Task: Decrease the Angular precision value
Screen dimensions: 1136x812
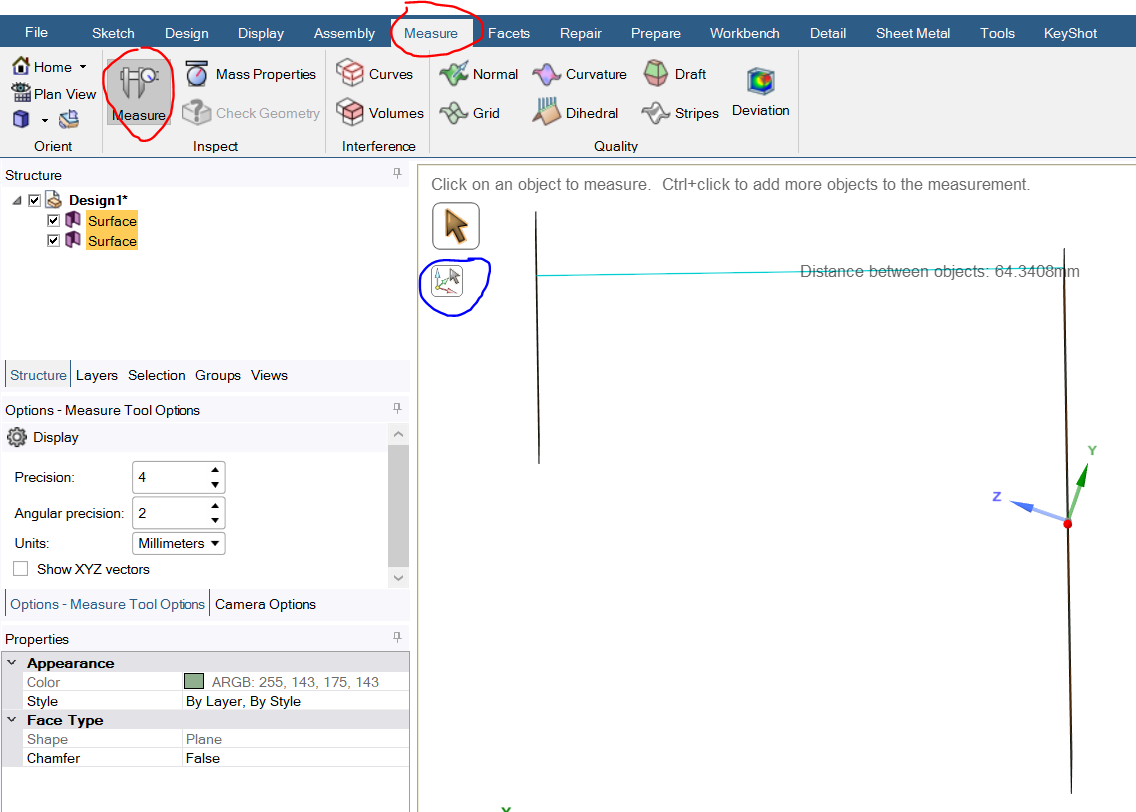Action: pos(215,520)
